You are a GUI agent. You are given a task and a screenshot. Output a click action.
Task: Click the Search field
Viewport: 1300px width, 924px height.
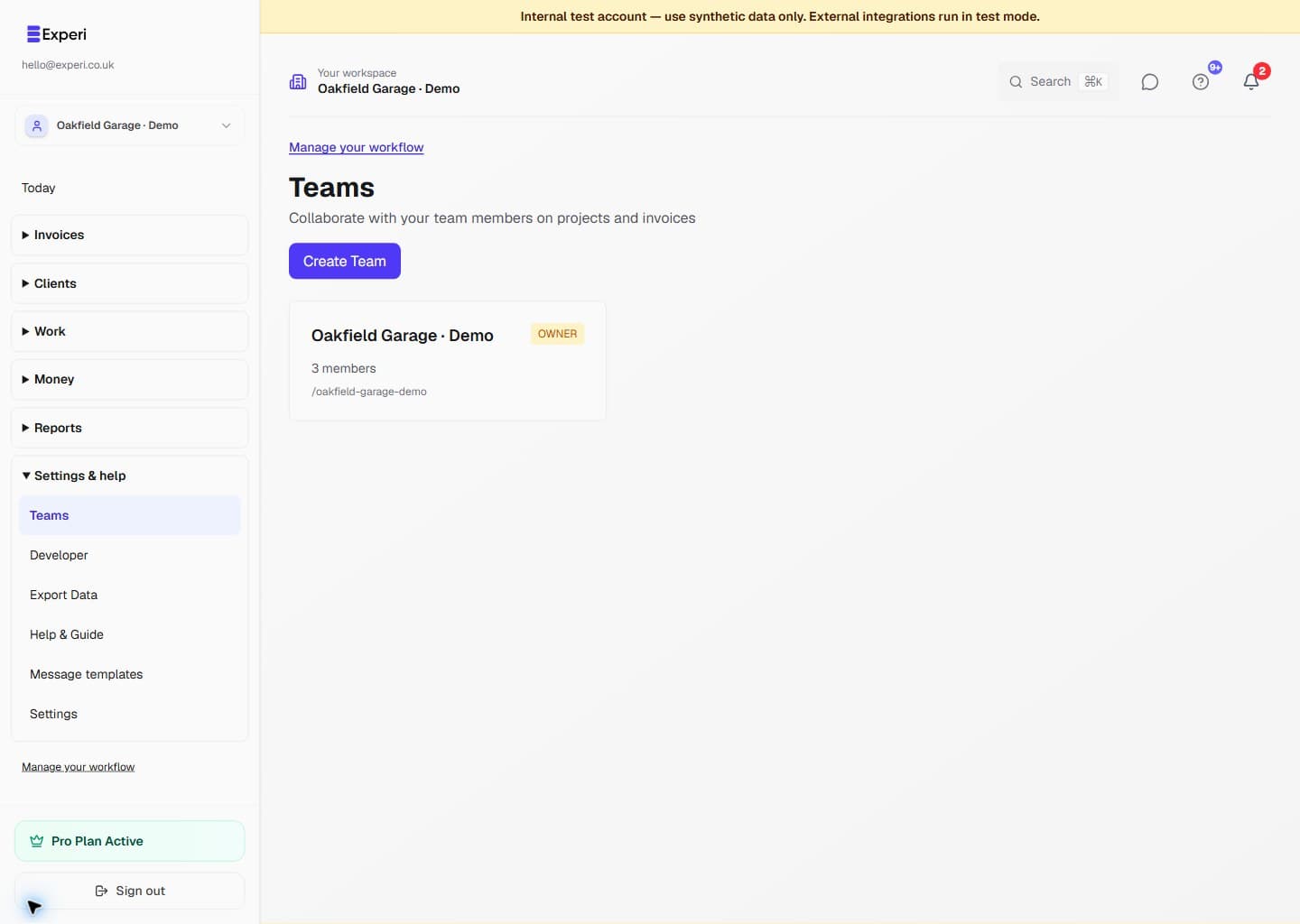coord(1059,81)
